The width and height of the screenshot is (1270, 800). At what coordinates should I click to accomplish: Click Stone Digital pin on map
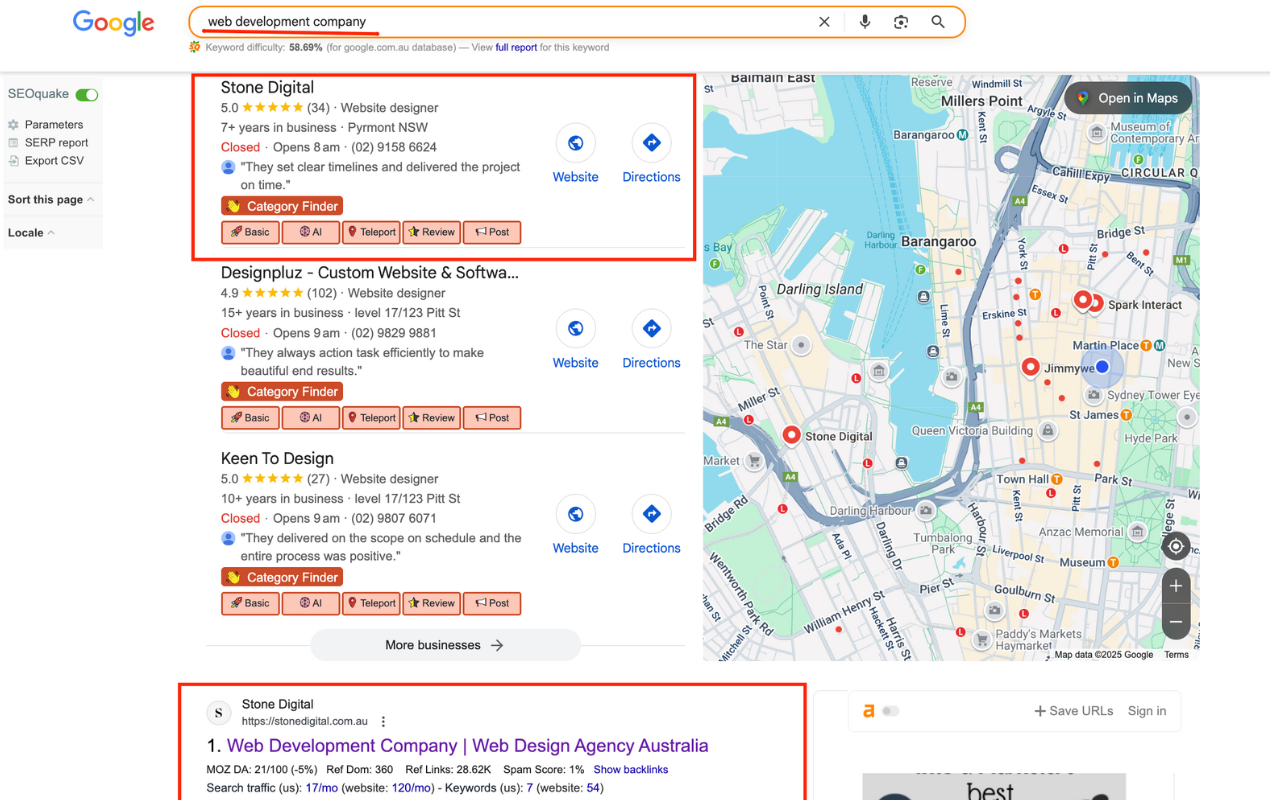(x=792, y=435)
